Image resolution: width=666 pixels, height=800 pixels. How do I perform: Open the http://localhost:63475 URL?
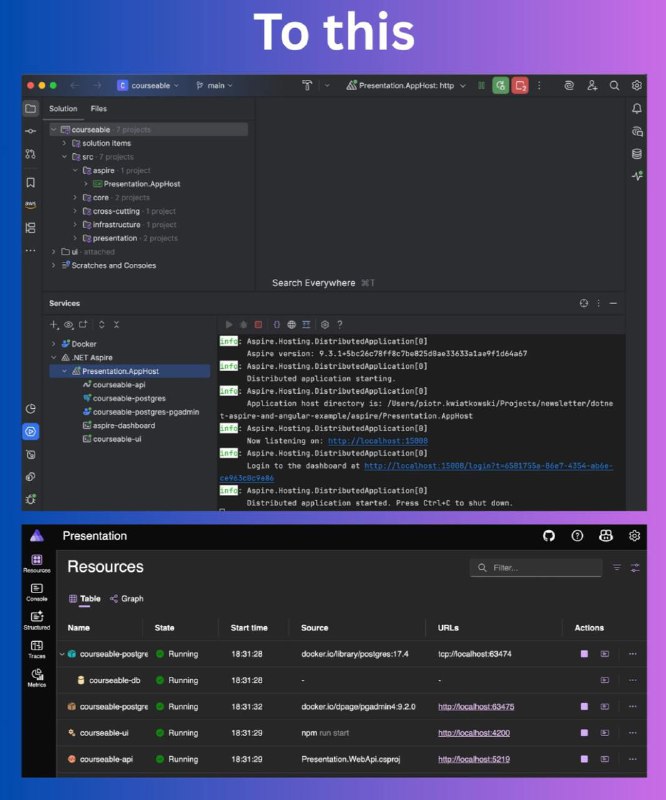point(476,707)
